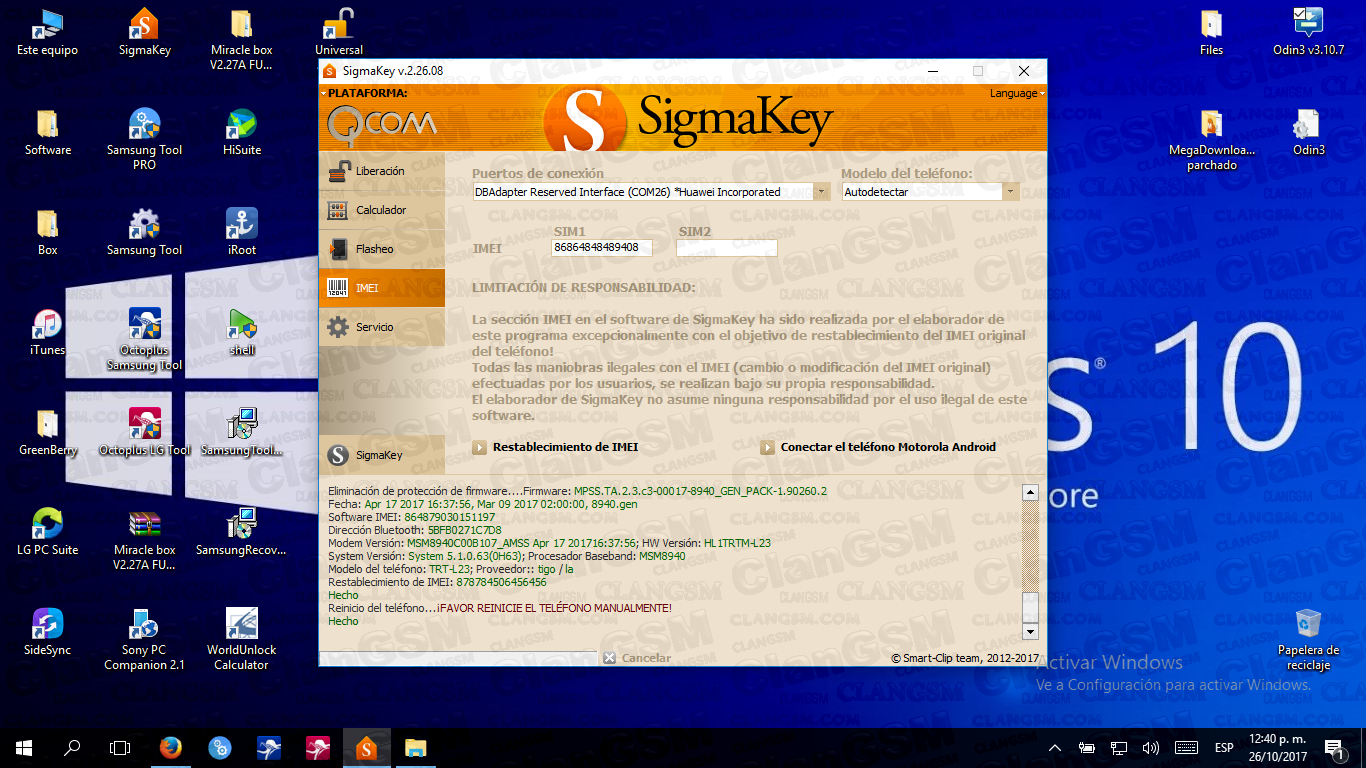Select the top Miracle box V2.27A folder

click(241, 40)
